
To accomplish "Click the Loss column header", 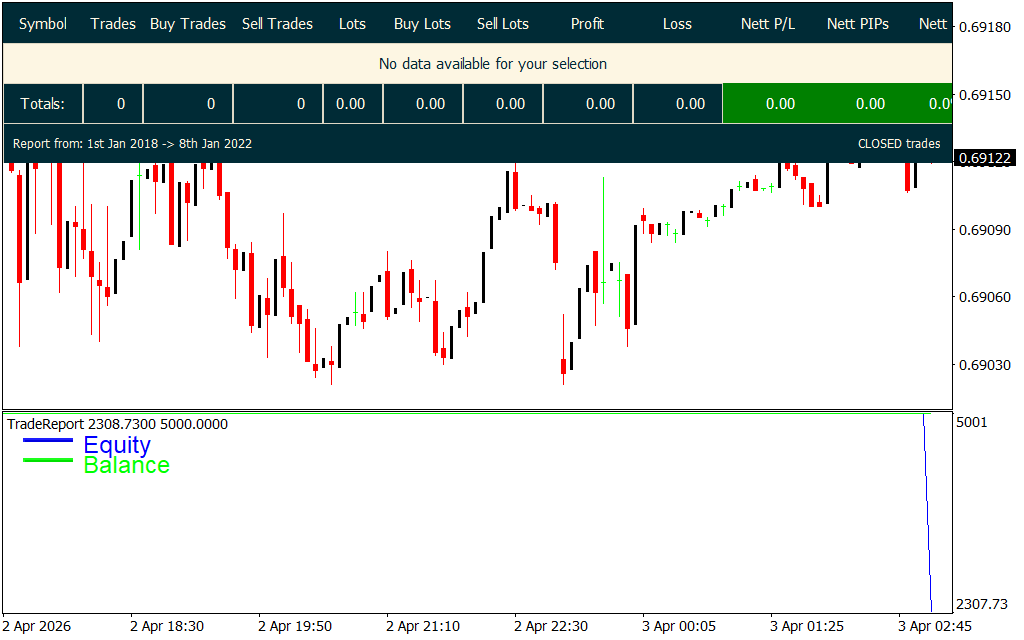I will point(677,24).
